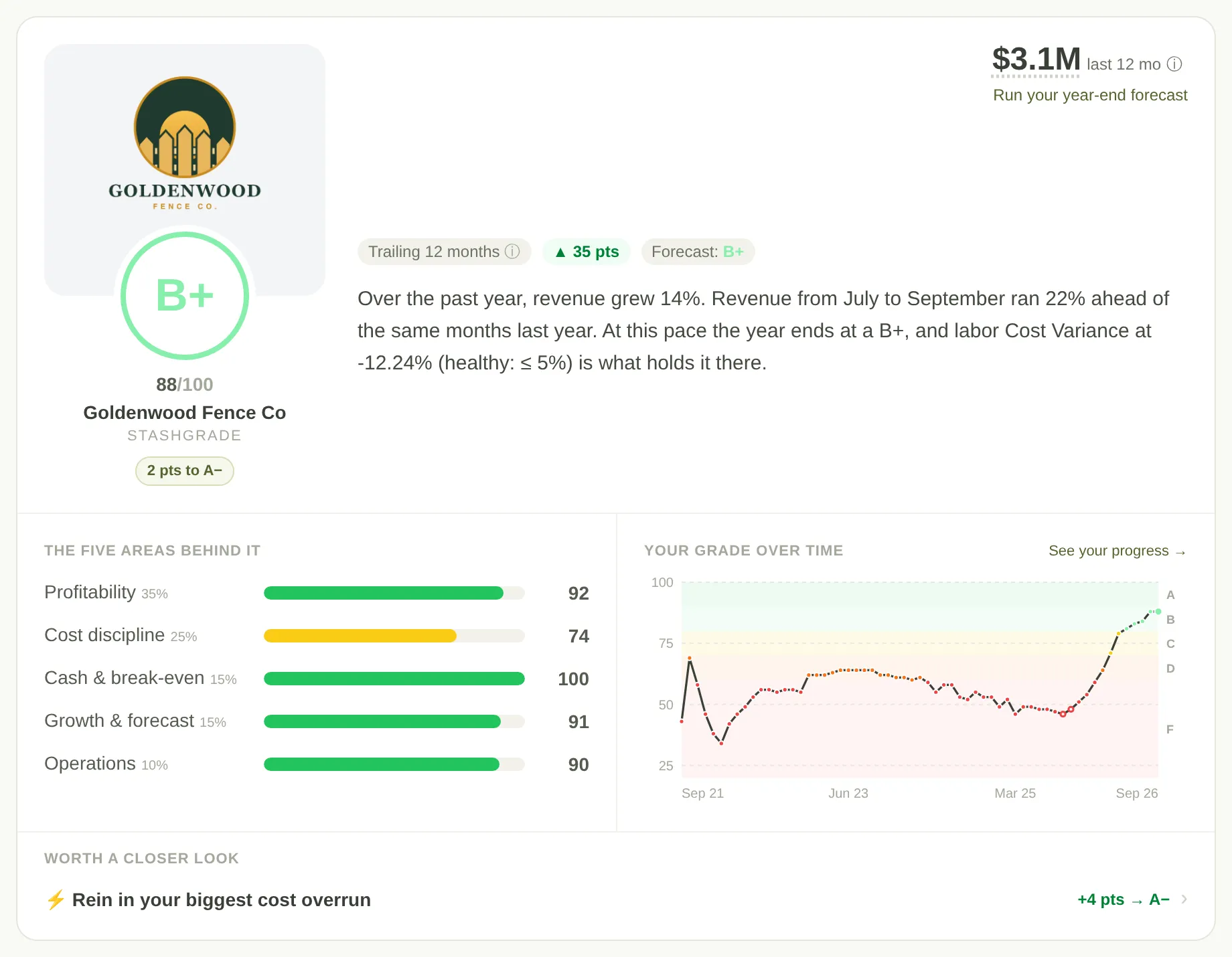Click the B+ grade circle

185,296
